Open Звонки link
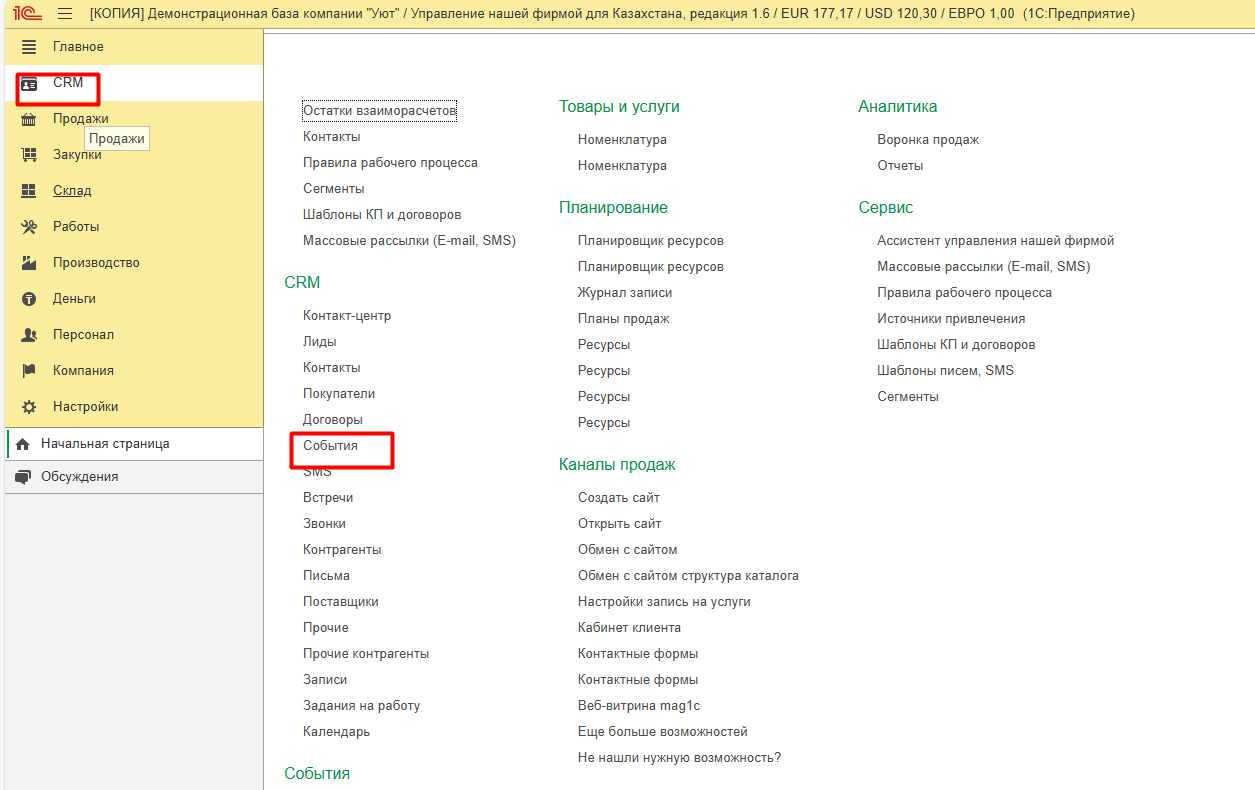 [325, 524]
